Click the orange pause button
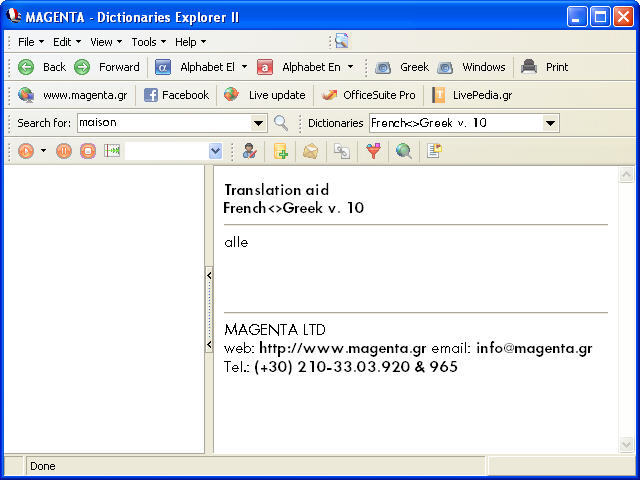640x480 pixels. pyautogui.click(x=64, y=151)
